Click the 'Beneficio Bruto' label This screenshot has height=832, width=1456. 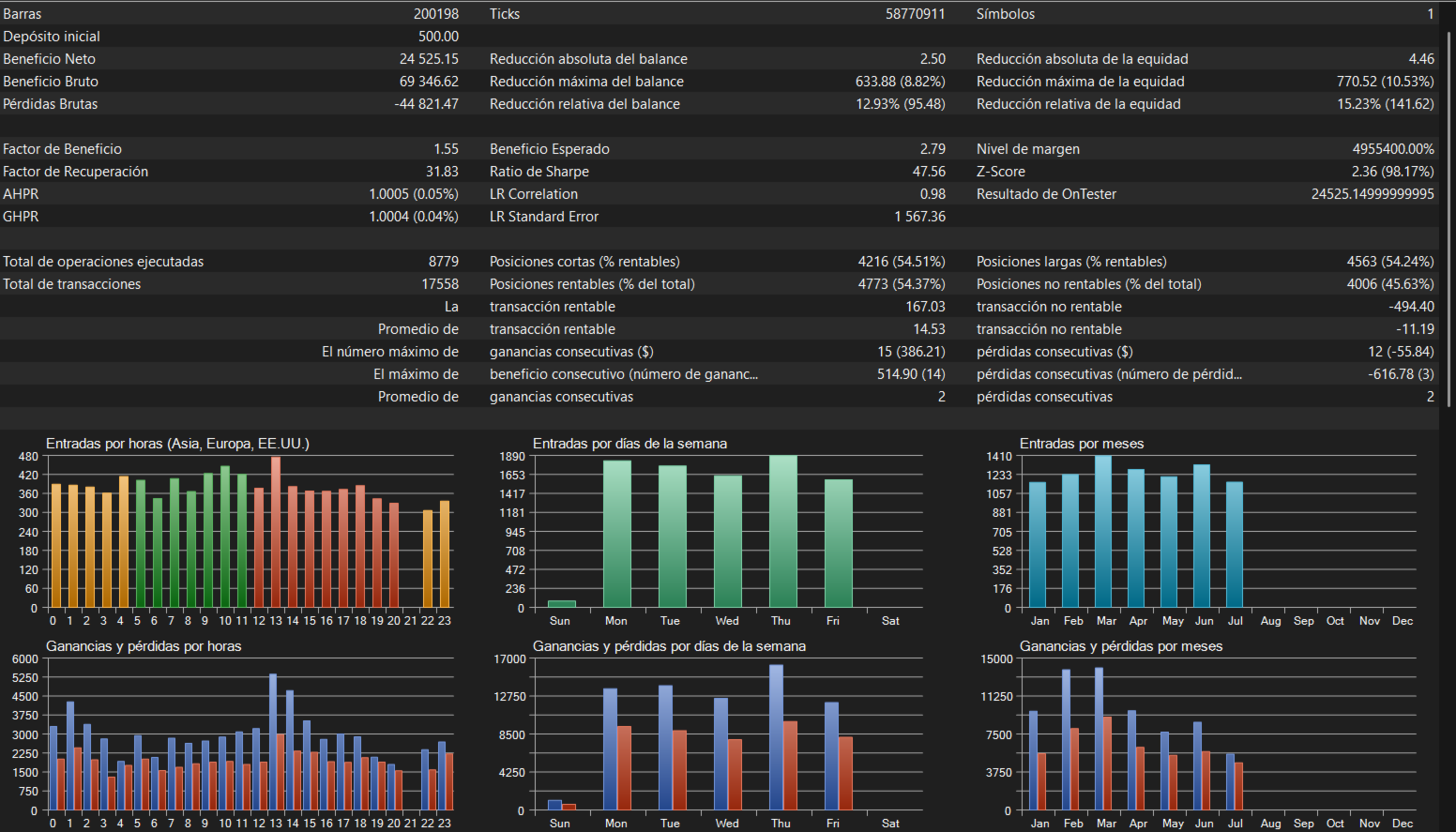pos(51,82)
